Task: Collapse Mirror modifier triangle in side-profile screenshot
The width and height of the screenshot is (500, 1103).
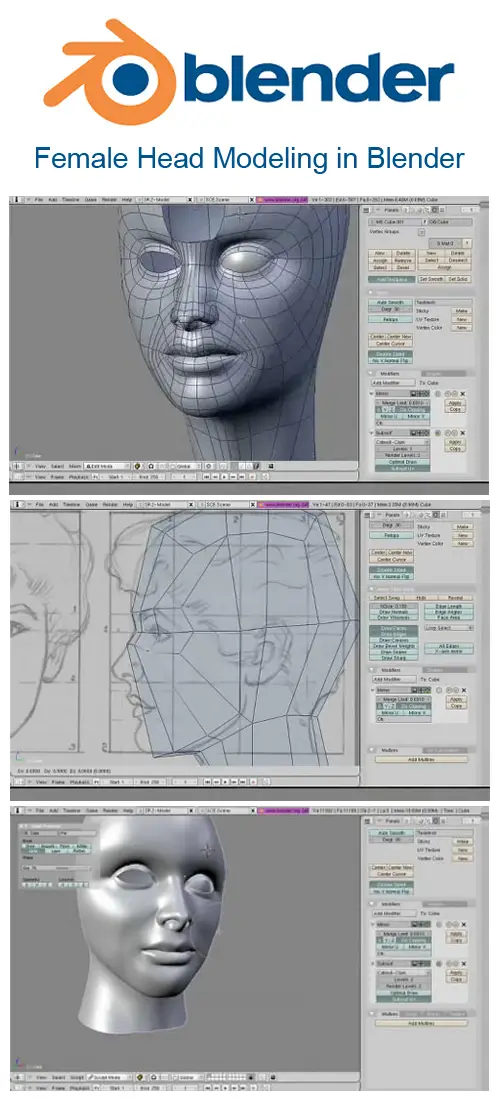Action: point(372,690)
